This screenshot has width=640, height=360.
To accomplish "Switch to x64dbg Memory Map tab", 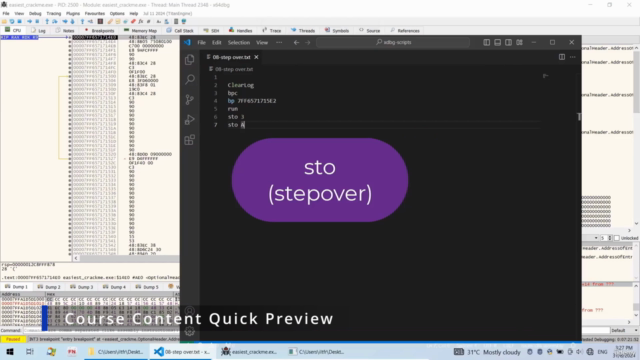I will tap(140, 31).
